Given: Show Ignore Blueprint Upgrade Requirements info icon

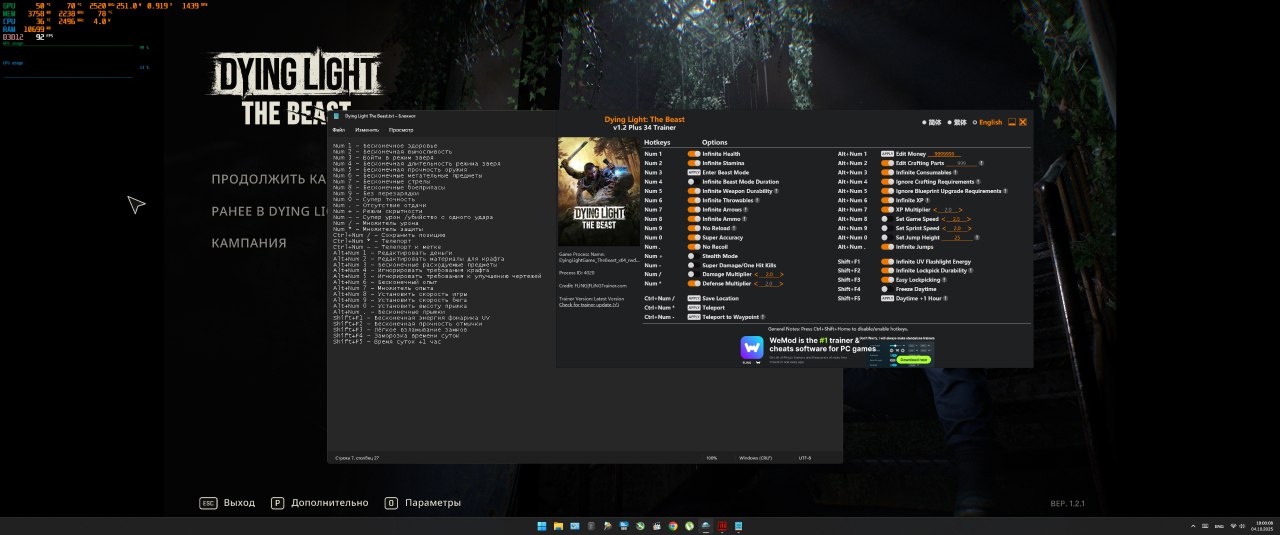Looking at the screenshot, I should pyautogui.click(x=1005, y=191).
